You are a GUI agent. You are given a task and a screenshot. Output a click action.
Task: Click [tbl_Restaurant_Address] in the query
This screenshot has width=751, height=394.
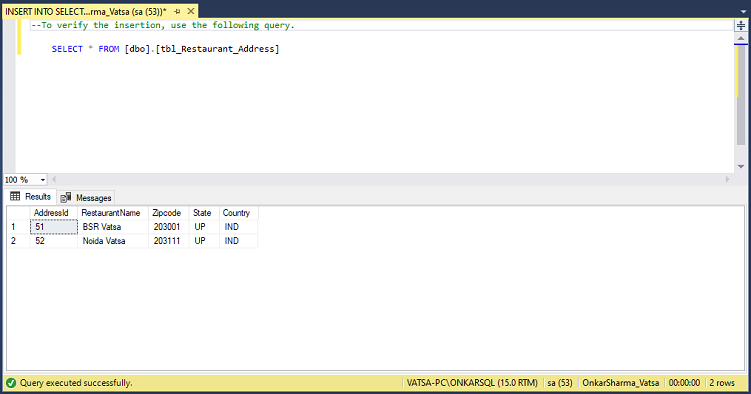(x=217, y=49)
